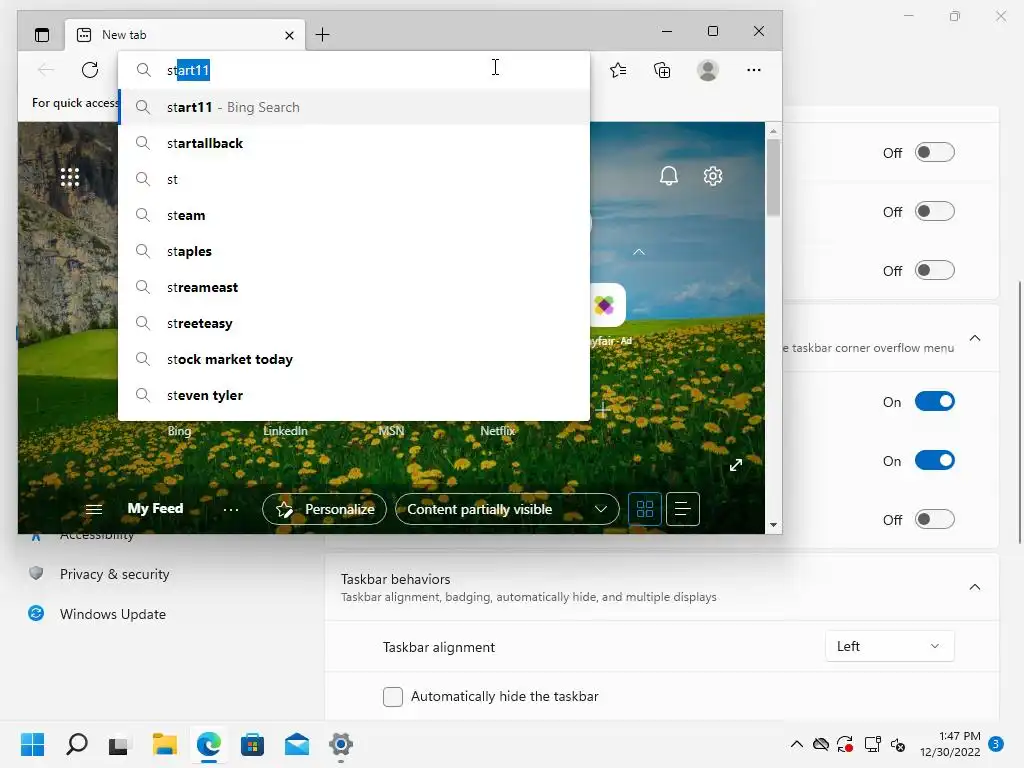Click the cloud sync tray icon
Viewport: 1024px width, 768px height.
coord(821,744)
